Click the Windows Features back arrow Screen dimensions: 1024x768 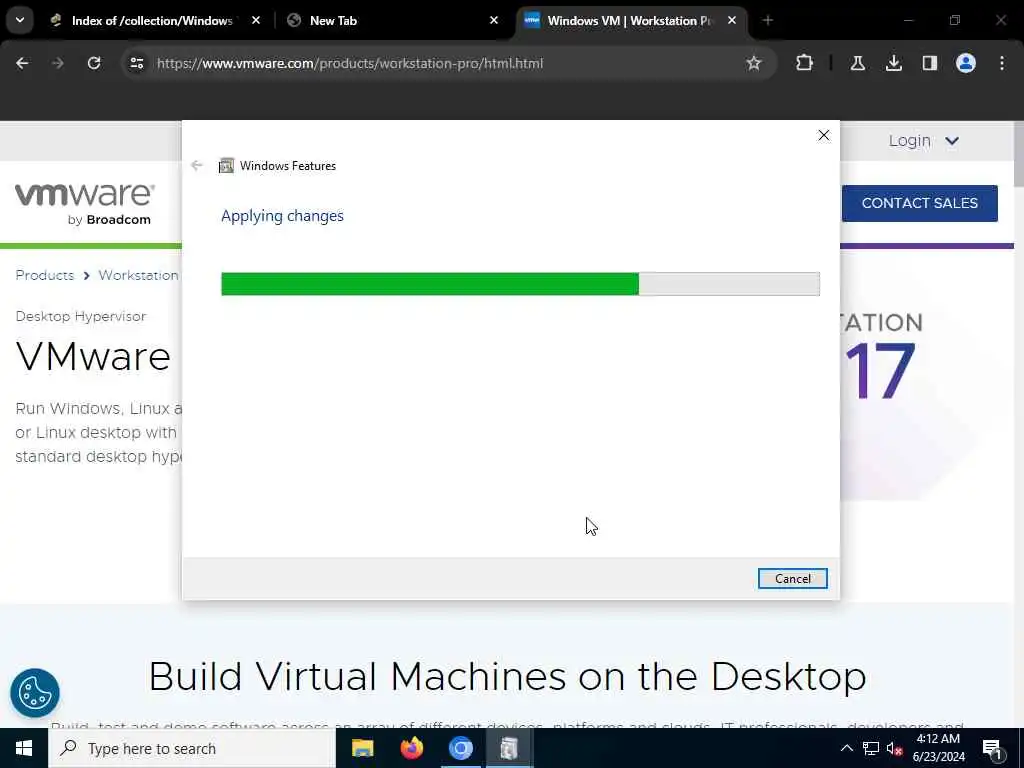coord(197,165)
